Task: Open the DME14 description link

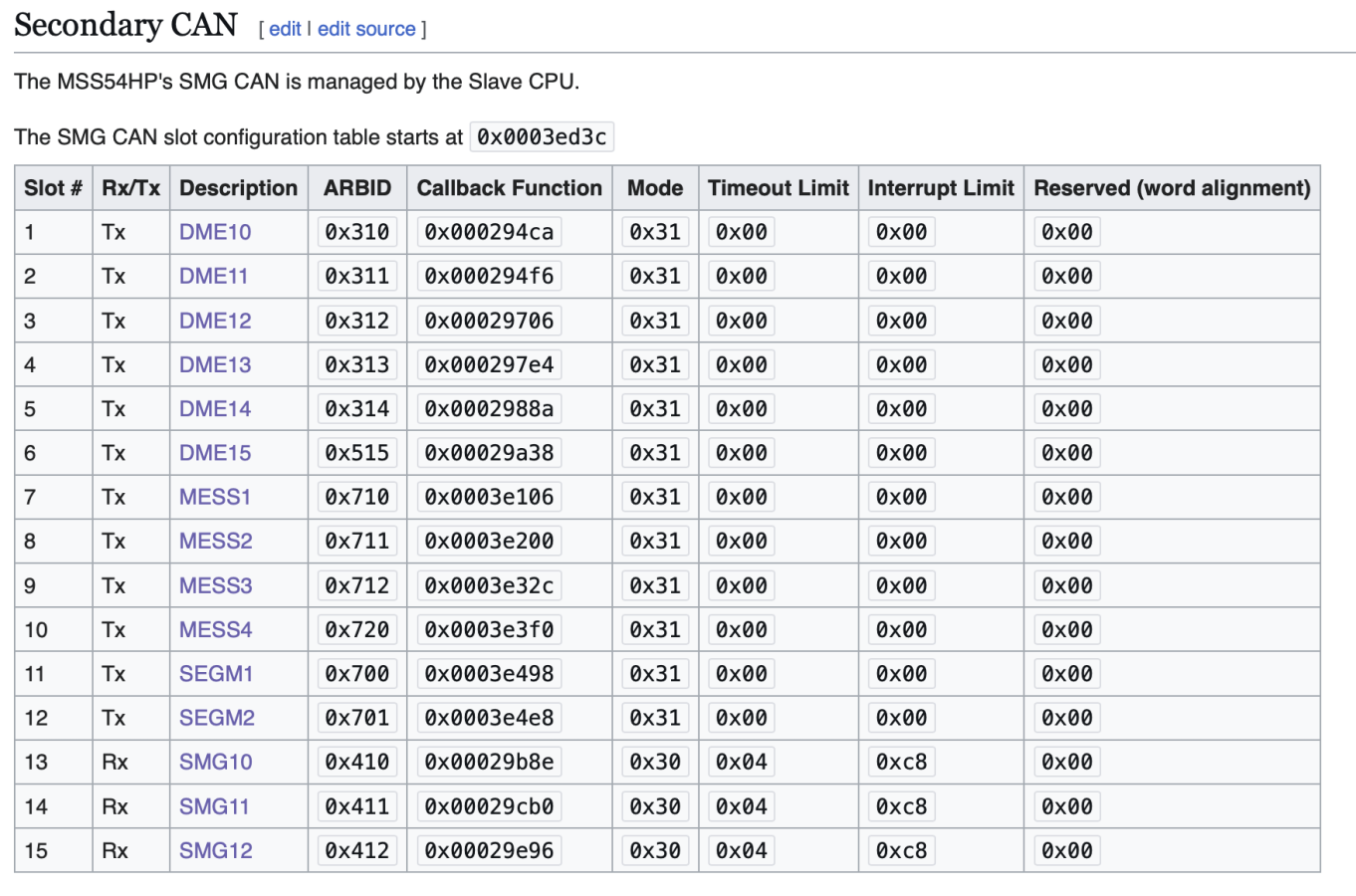Action: [214, 408]
